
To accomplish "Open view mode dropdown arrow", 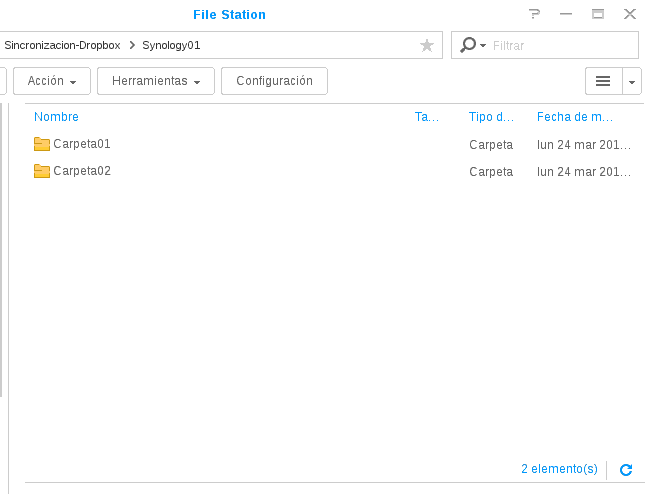I will point(632,81).
